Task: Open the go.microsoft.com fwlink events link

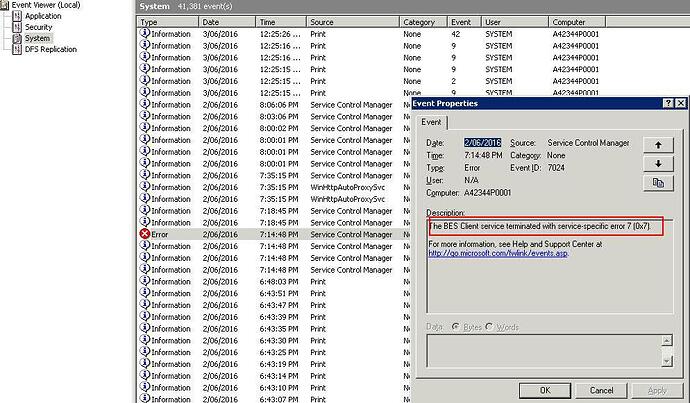Action: pyautogui.click(x=498, y=253)
